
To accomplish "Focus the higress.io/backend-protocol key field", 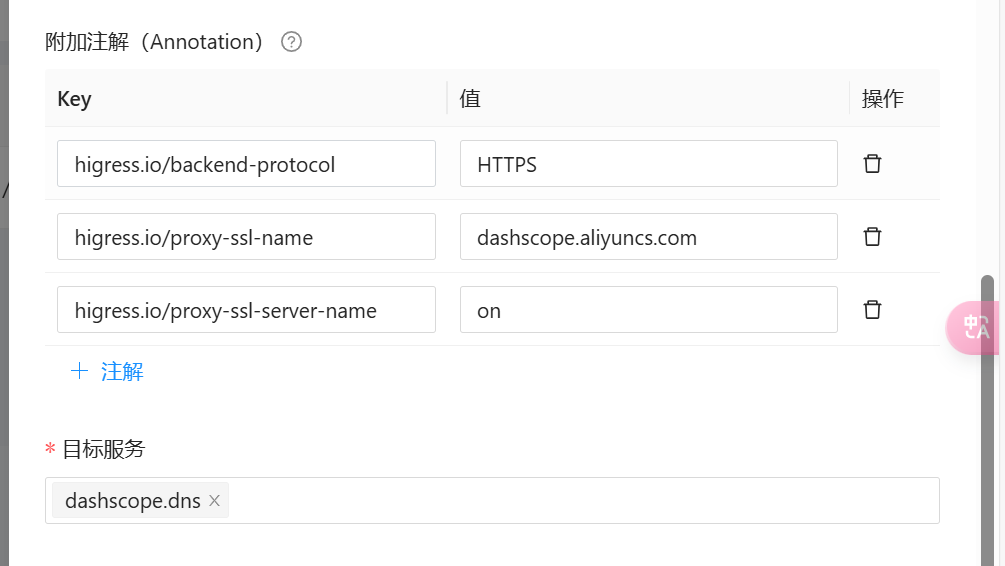I will [x=246, y=164].
